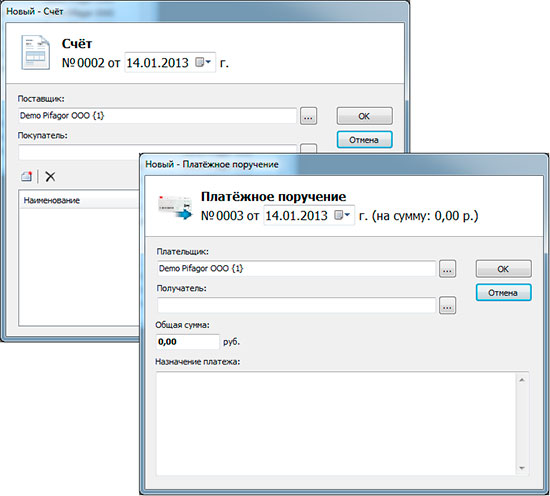Open calendar dropdown for invoice date
Screen dimensions: 550x496
point(203,62)
